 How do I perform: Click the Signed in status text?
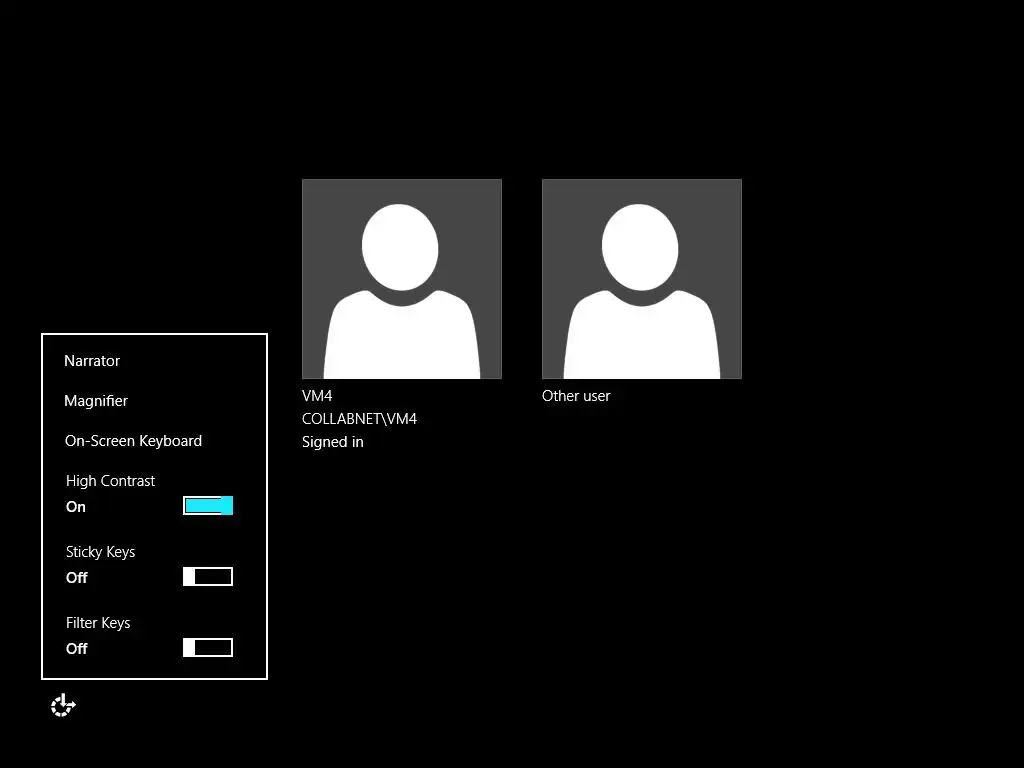coord(332,442)
